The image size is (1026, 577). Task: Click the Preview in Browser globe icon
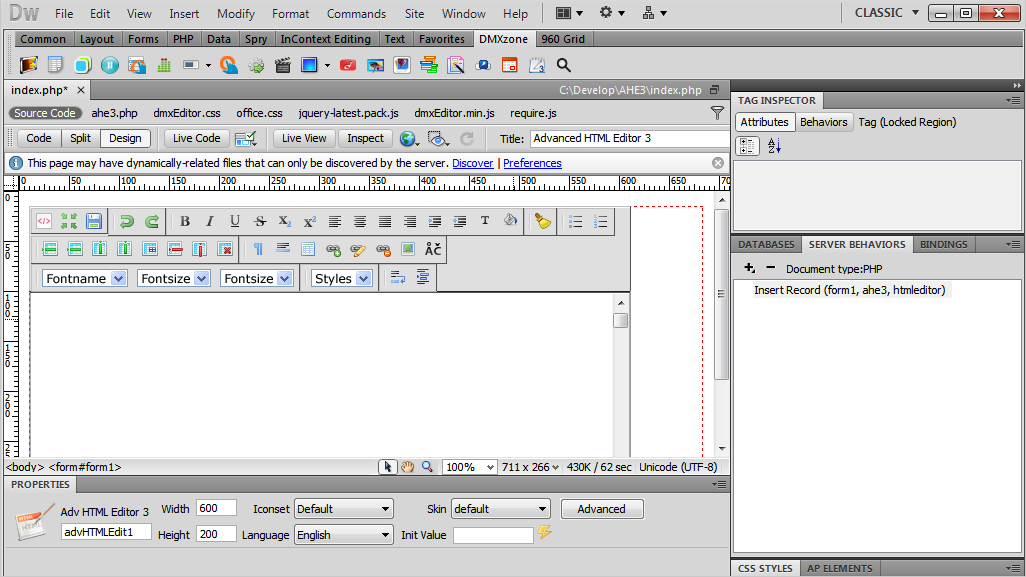[408, 139]
